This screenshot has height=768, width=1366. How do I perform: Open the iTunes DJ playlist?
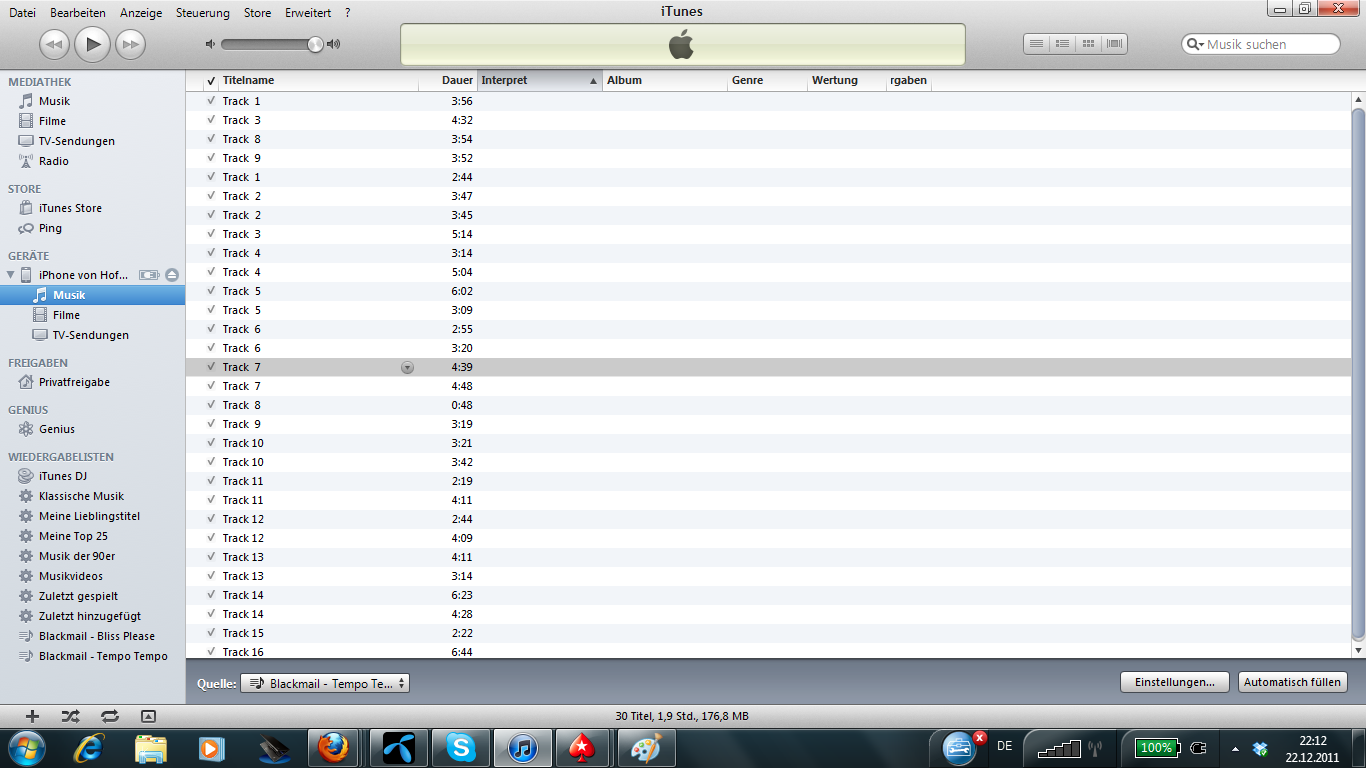(x=63, y=476)
